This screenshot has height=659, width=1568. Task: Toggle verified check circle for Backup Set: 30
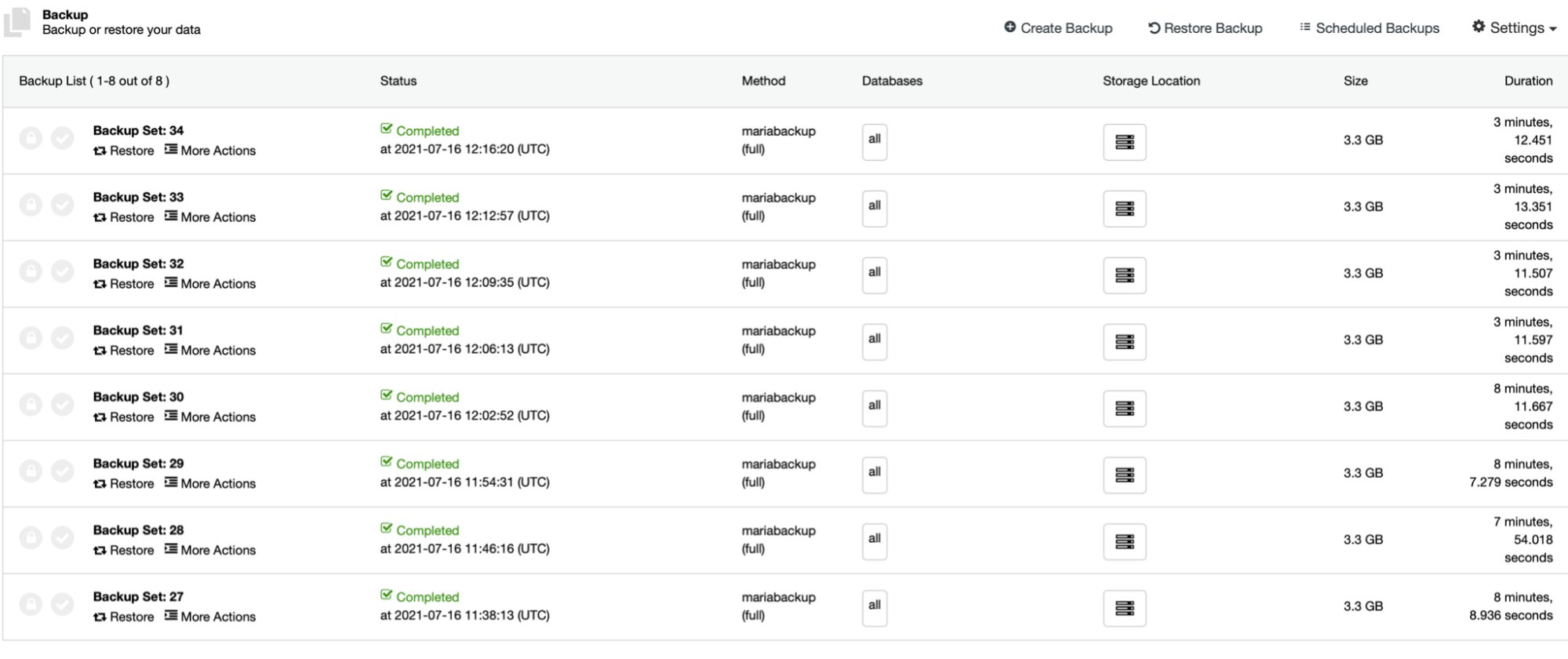pyautogui.click(x=63, y=406)
